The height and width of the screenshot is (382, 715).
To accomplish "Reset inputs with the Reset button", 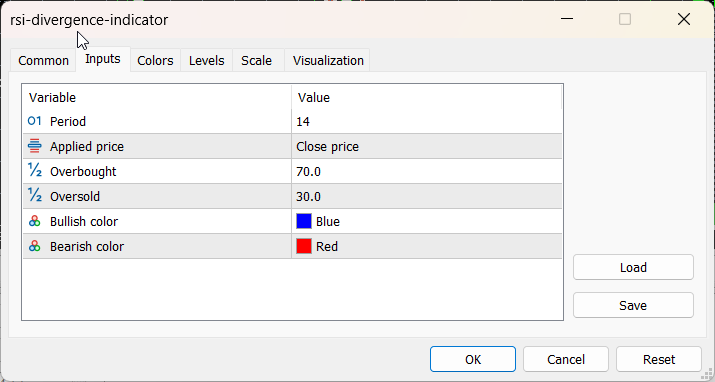I will tap(659, 360).
